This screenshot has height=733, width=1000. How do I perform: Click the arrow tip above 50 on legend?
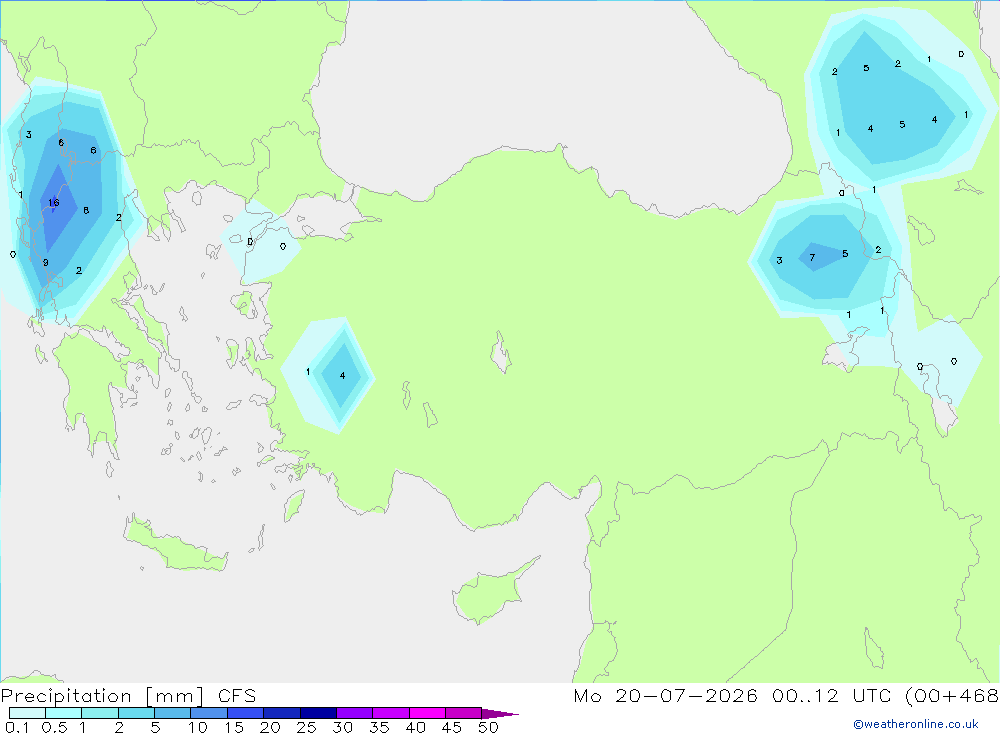click(501, 713)
